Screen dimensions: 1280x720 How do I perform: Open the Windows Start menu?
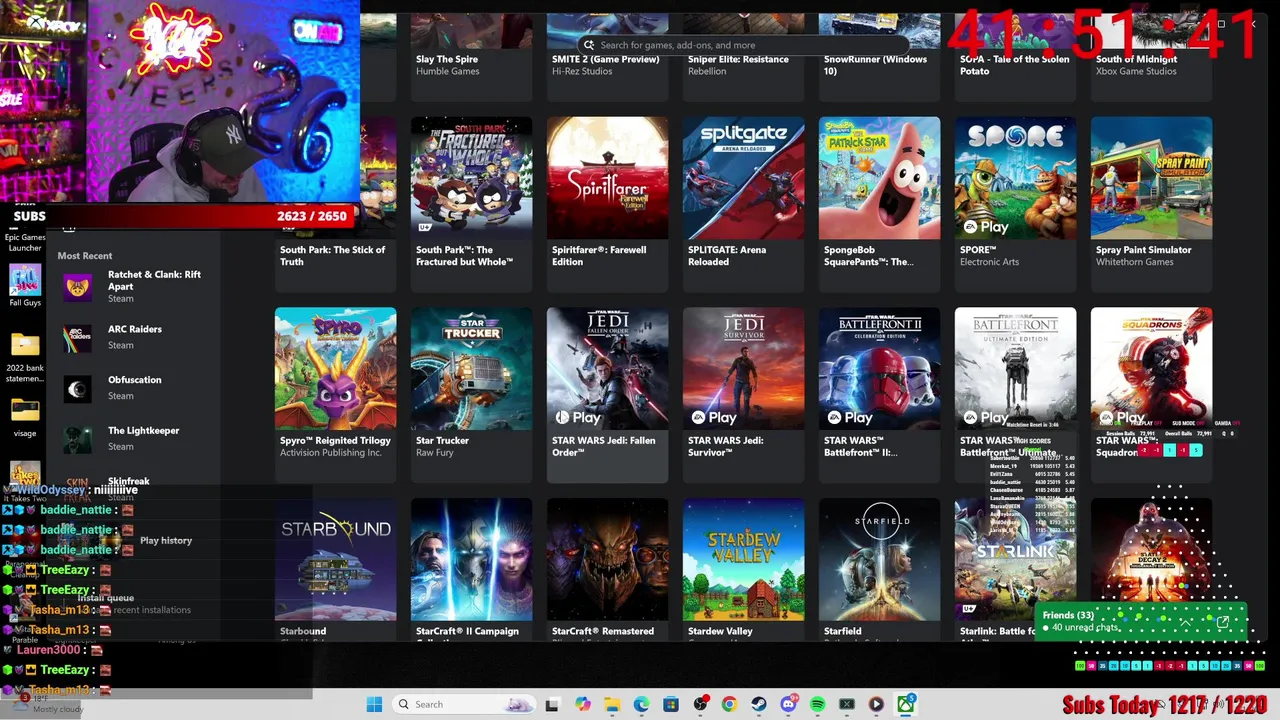point(374,704)
